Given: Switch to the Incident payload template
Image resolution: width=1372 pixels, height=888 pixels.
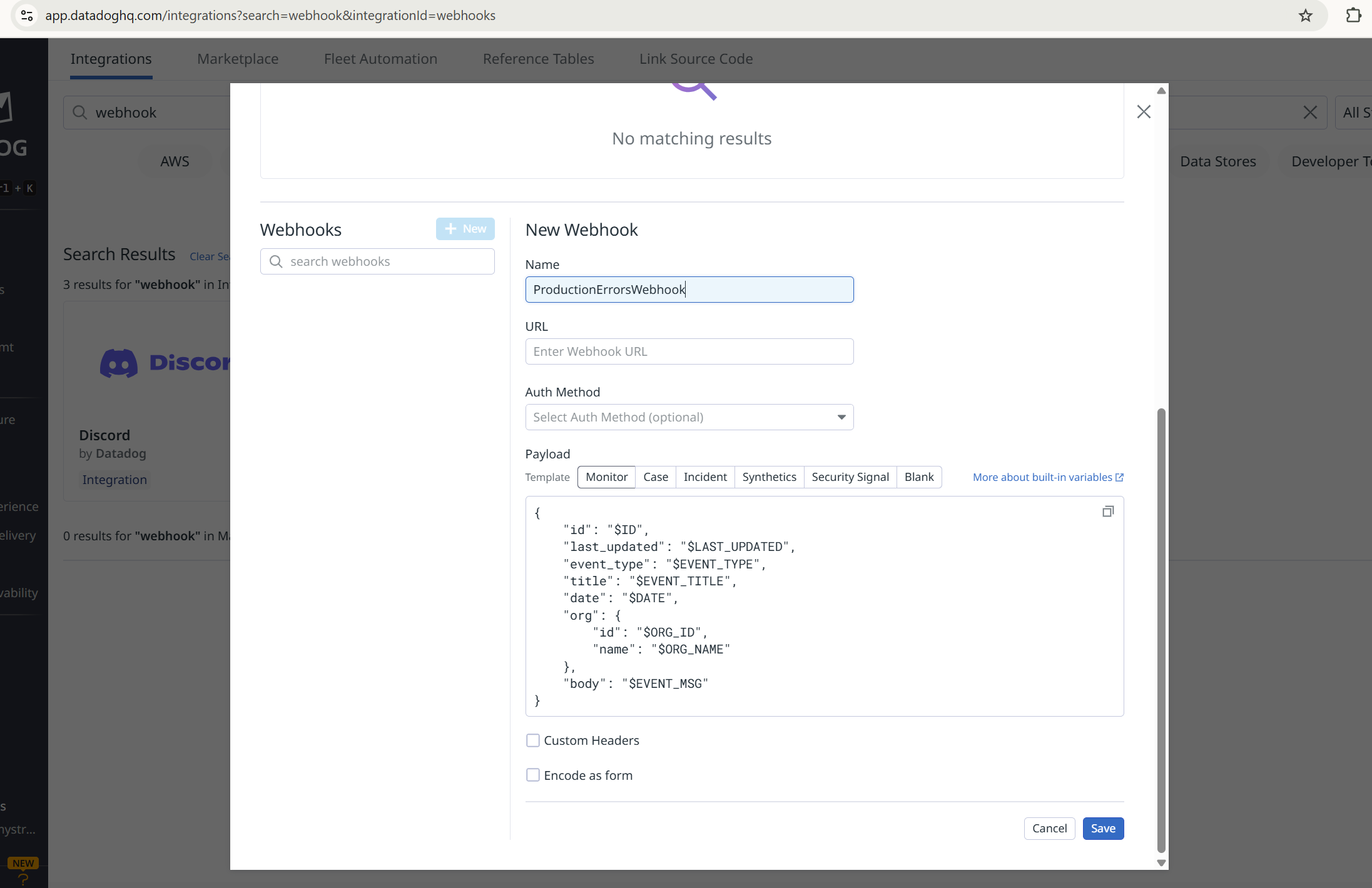Looking at the screenshot, I should point(705,477).
